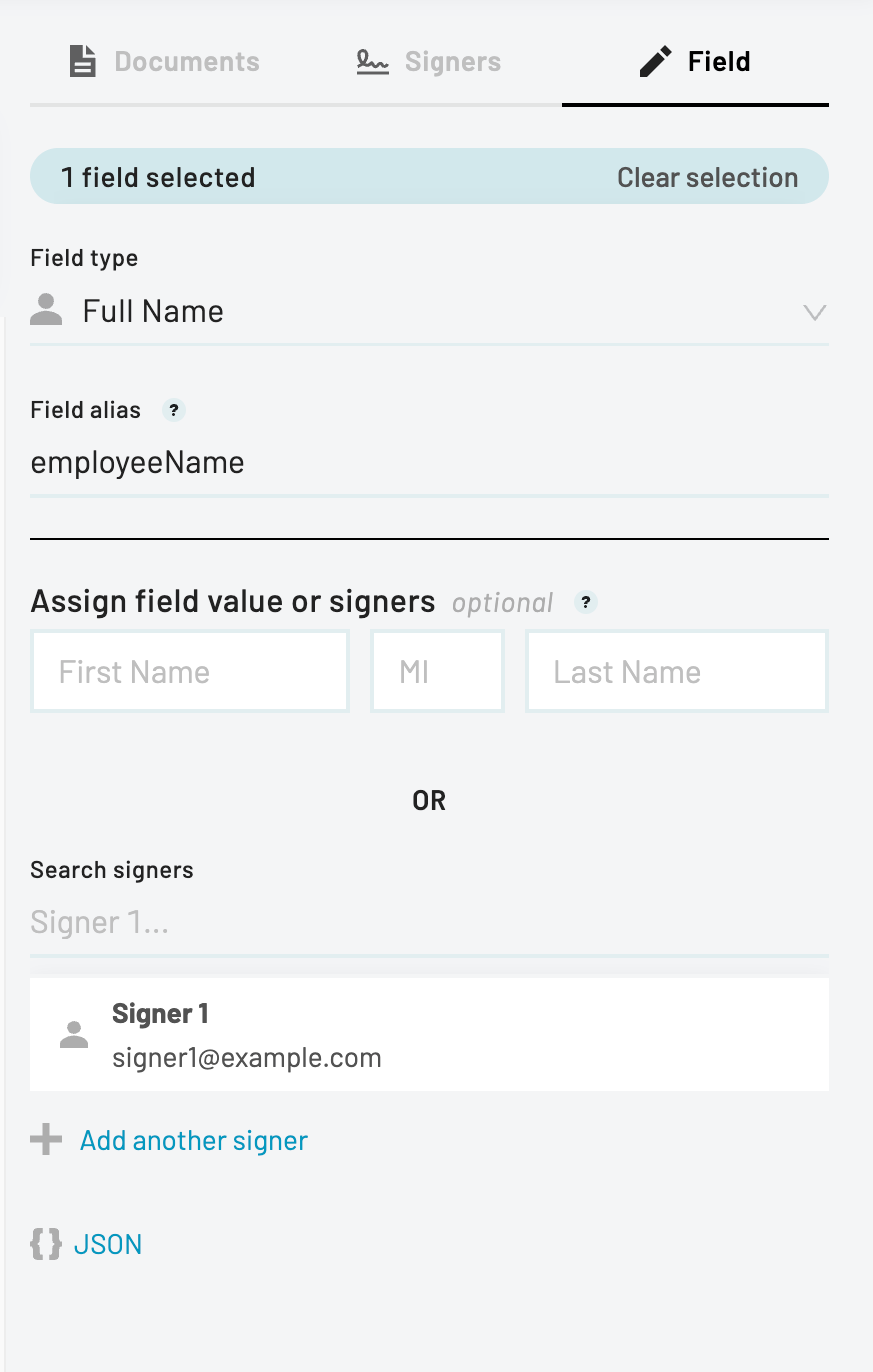This screenshot has height=1372, width=873.
Task: Click the Documents page icon
Action: pyautogui.click(x=83, y=61)
